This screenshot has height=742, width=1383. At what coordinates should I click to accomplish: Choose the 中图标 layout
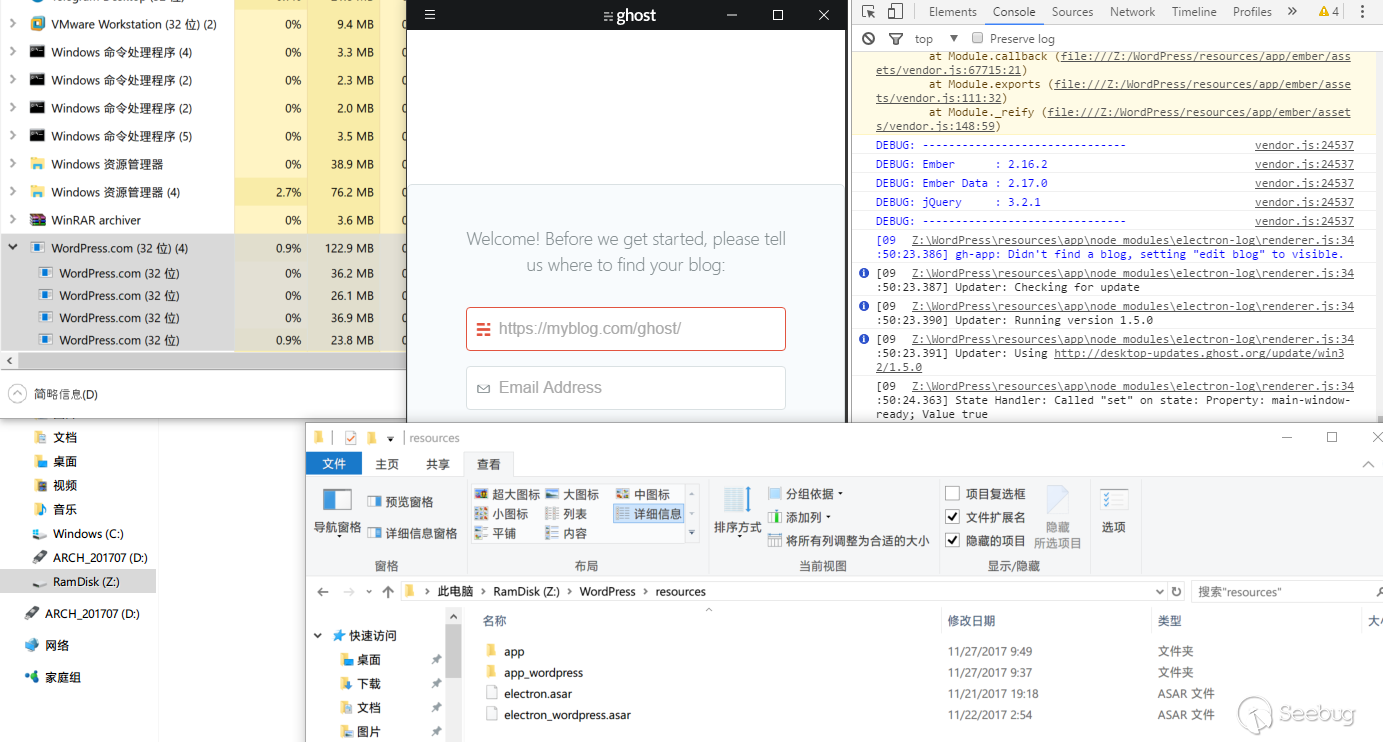(x=643, y=494)
